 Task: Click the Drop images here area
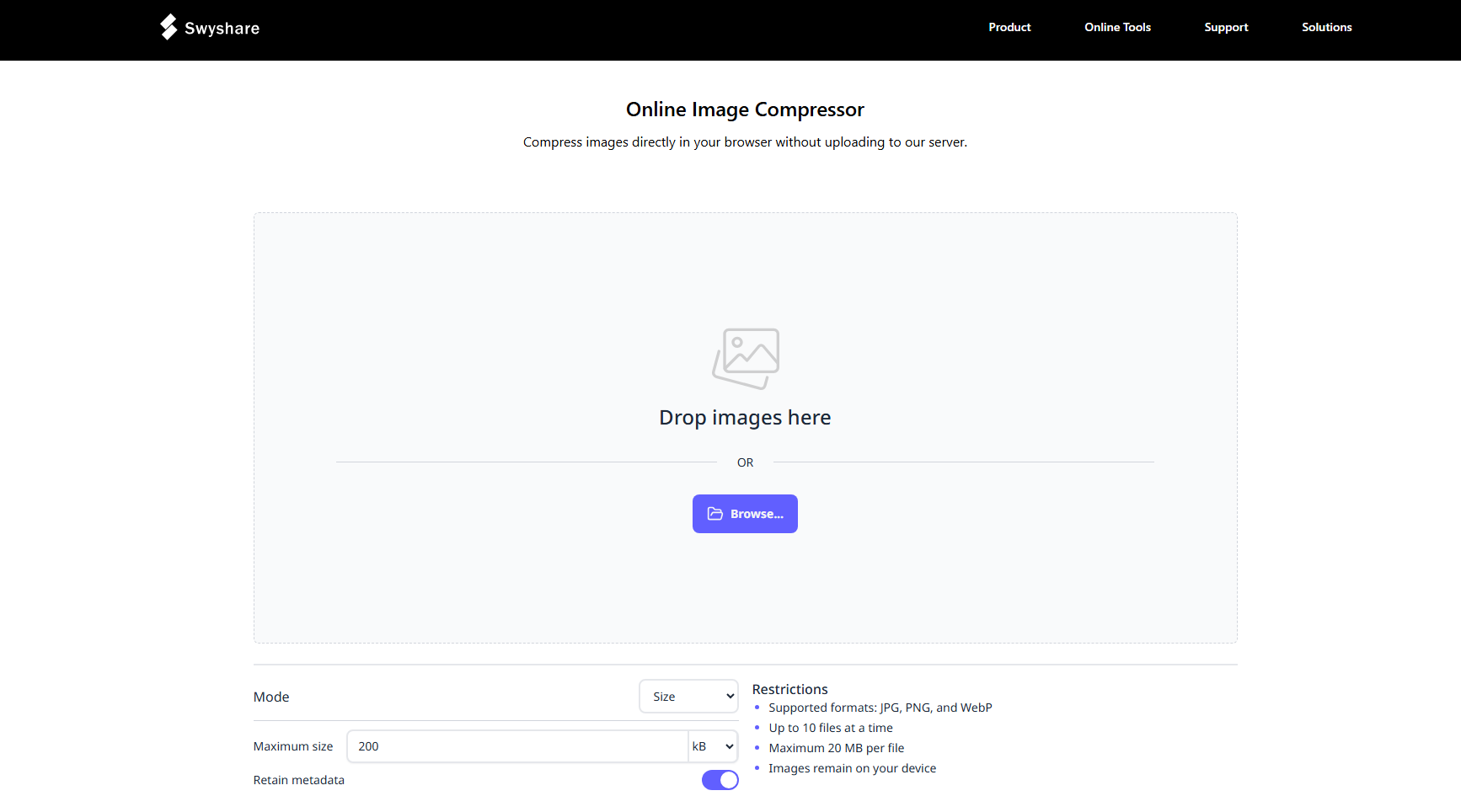tap(745, 417)
